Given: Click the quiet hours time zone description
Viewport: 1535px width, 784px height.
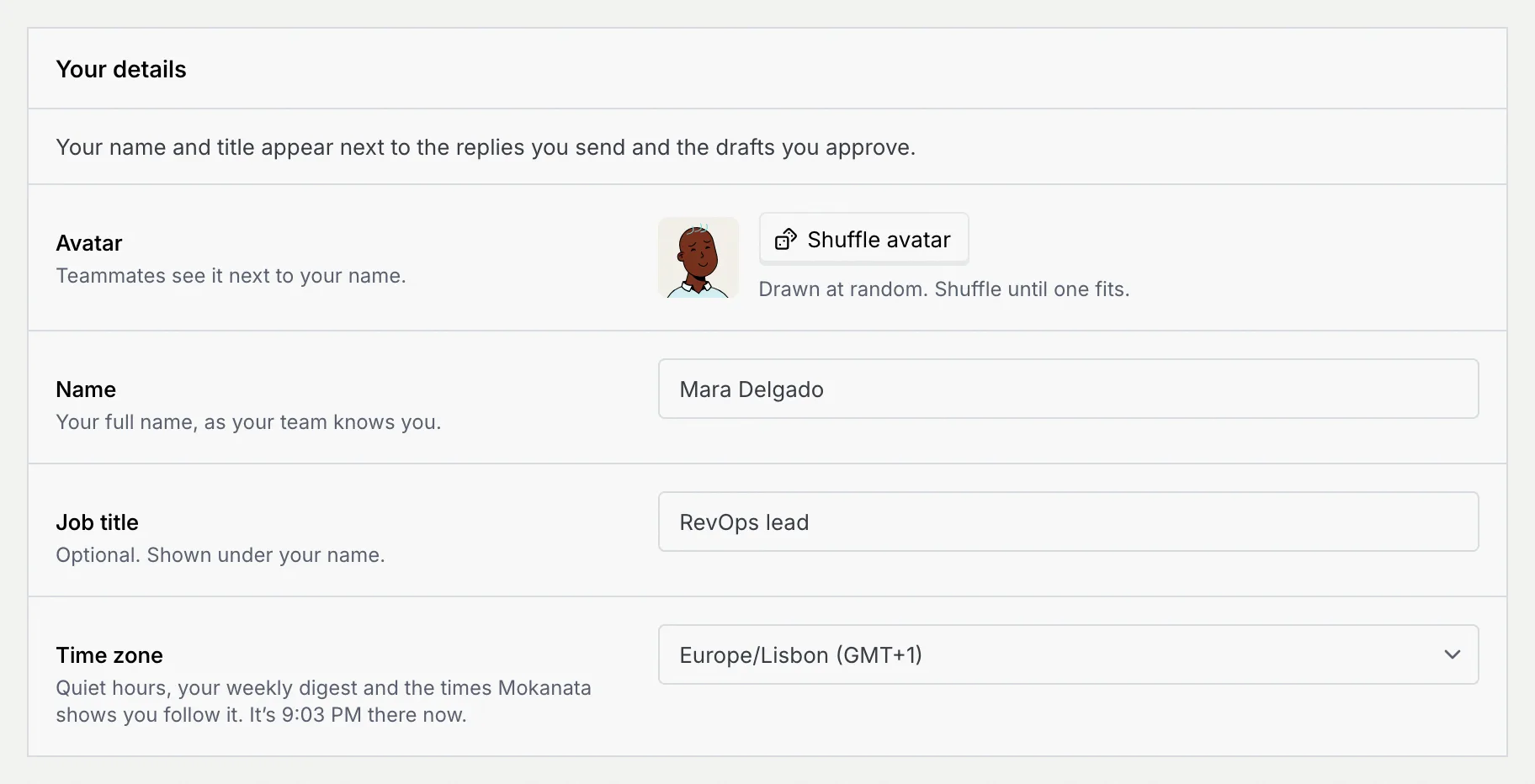Looking at the screenshot, I should click(x=323, y=702).
